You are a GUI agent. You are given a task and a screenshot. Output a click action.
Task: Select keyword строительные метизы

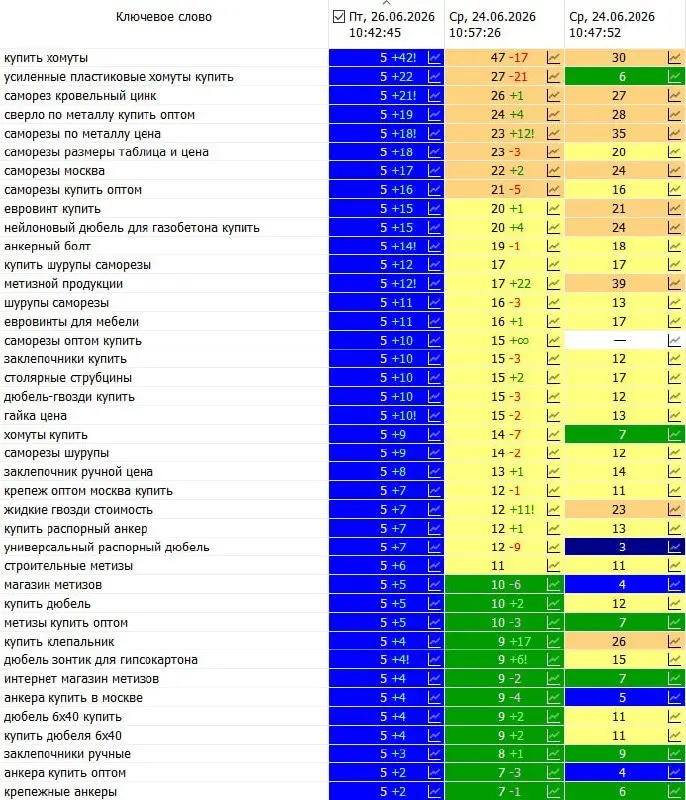68,565
